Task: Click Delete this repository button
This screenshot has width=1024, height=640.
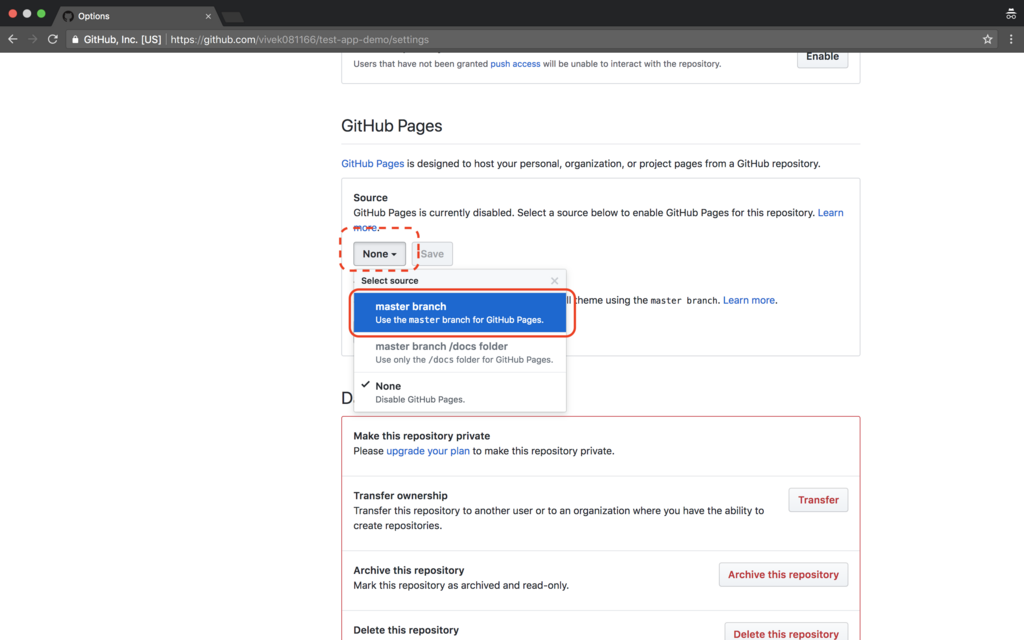Action: coord(786,633)
